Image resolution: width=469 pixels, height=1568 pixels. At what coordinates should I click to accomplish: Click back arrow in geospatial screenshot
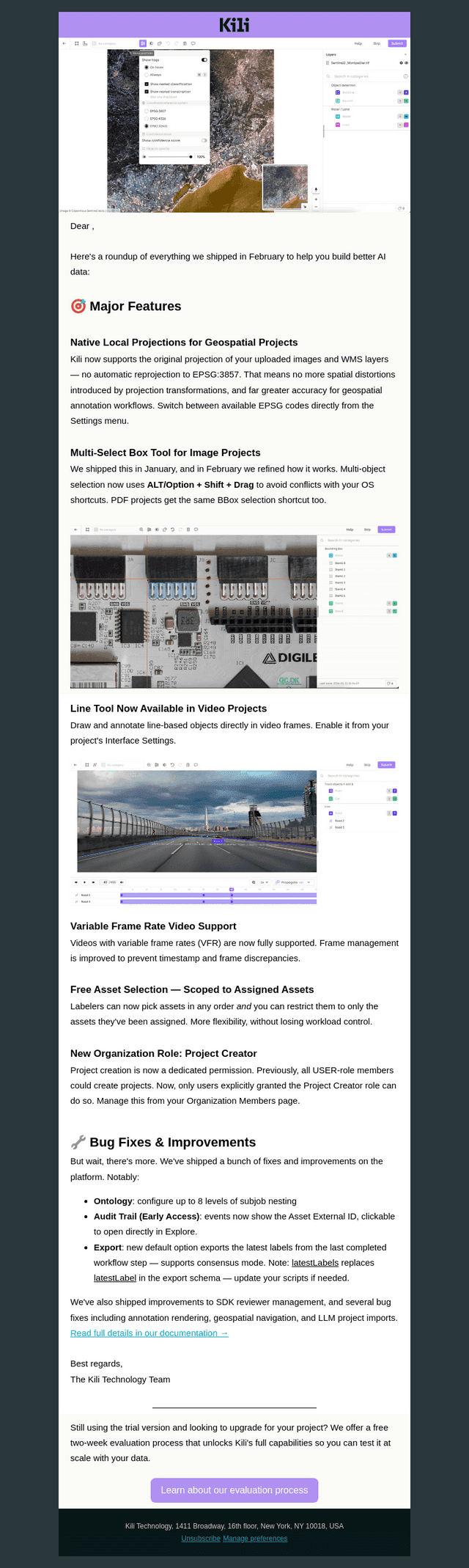pyautogui.click(x=64, y=43)
